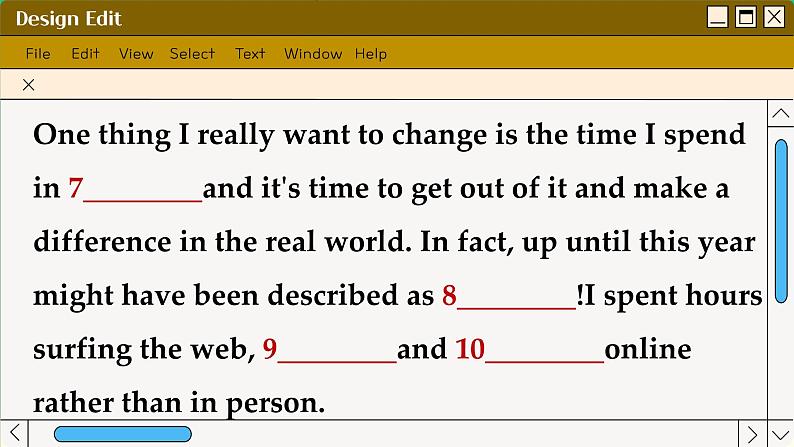Open the Edit menu
This screenshot has height=447, width=794.
click(x=85, y=54)
